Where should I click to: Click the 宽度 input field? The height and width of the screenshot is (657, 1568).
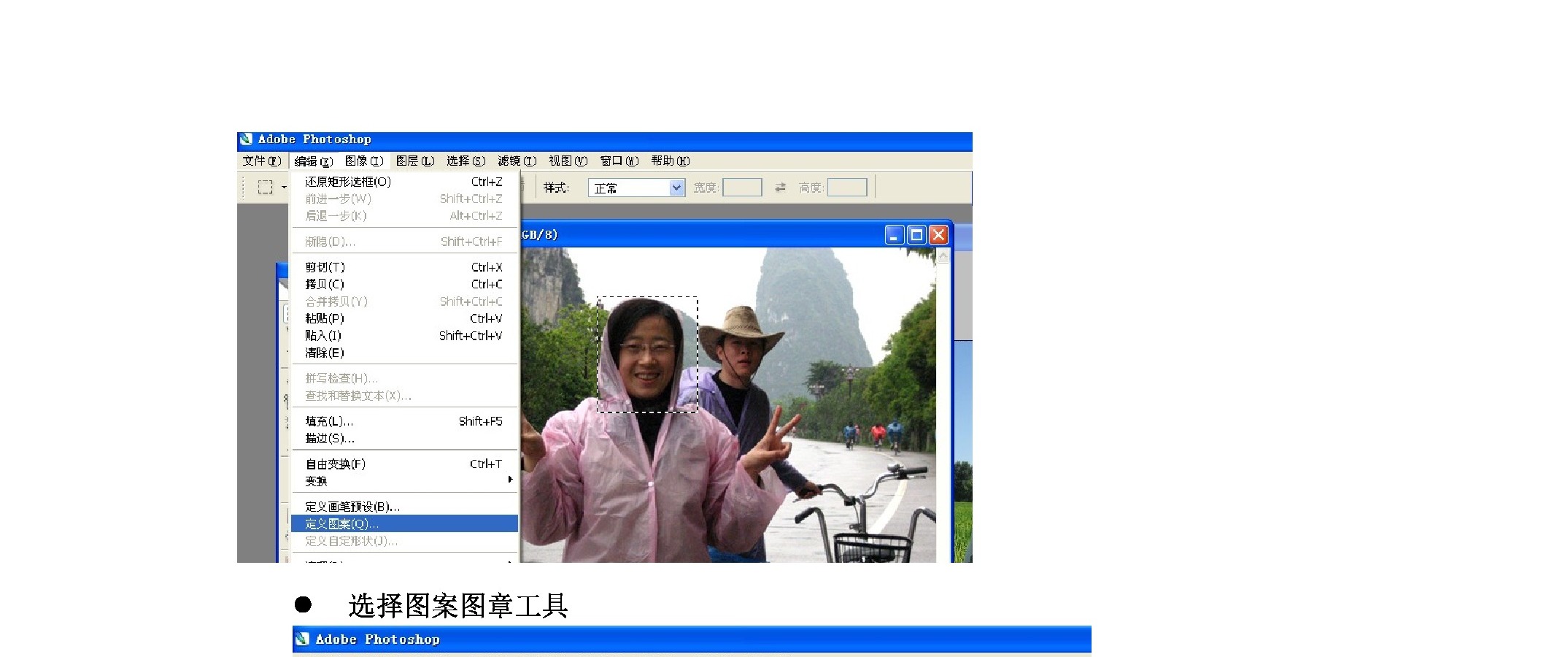[742, 188]
